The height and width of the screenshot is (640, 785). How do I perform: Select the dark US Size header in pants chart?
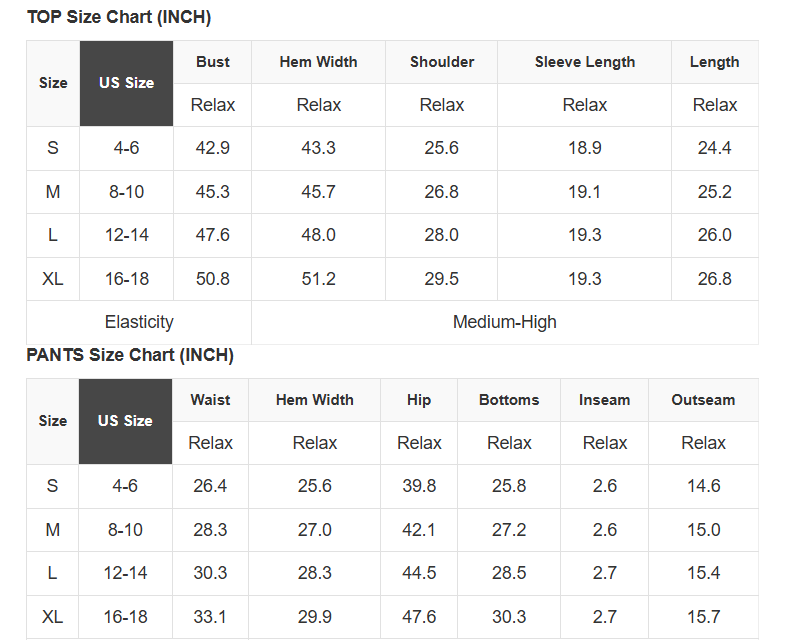(x=125, y=421)
